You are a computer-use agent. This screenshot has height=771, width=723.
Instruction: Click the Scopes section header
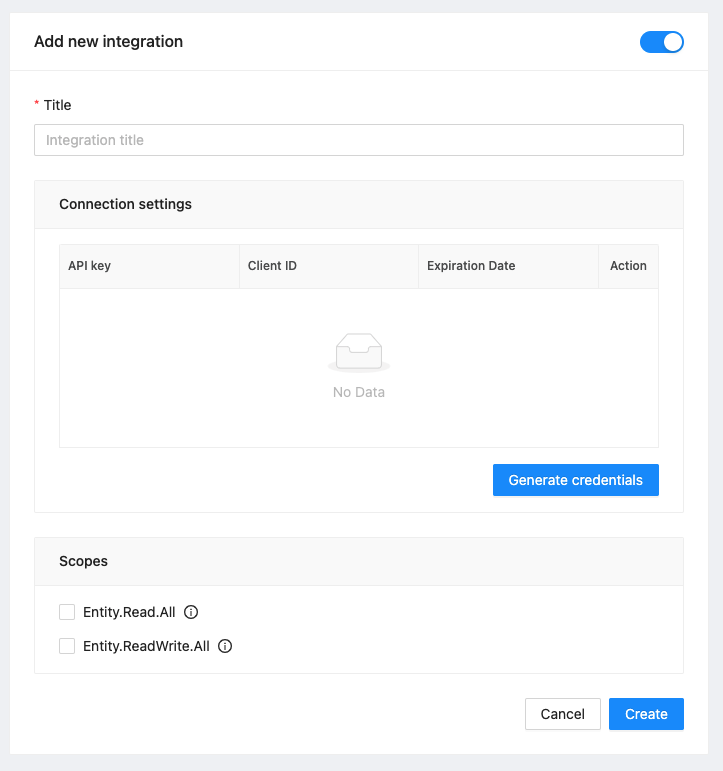click(x=84, y=561)
